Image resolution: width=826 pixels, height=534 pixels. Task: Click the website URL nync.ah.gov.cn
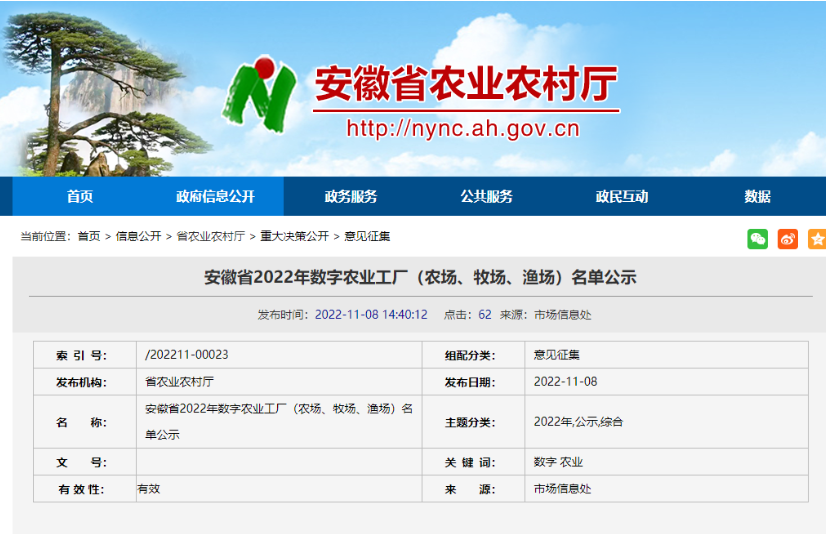463,128
